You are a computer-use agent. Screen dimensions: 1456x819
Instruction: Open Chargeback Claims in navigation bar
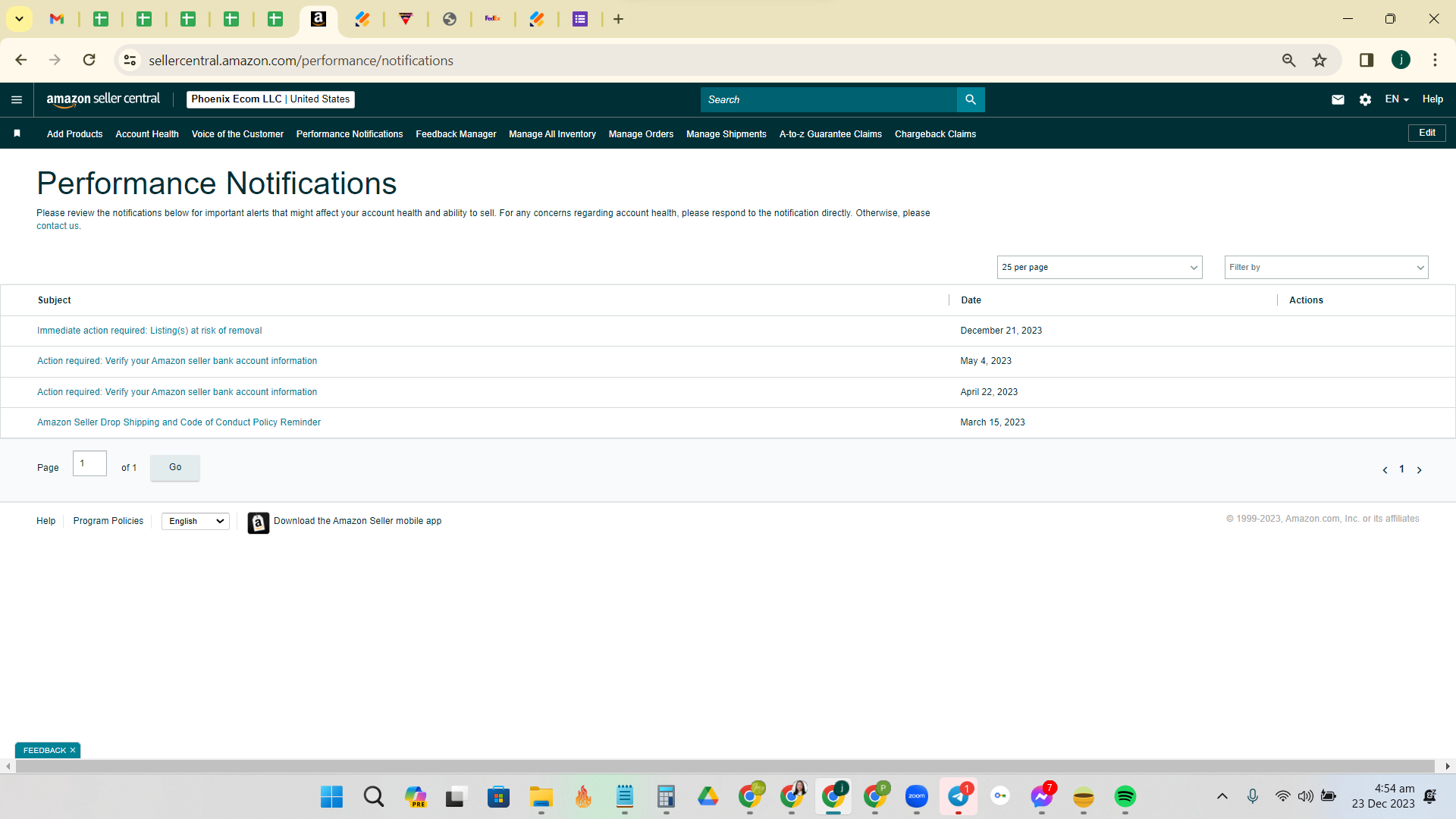point(935,134)
